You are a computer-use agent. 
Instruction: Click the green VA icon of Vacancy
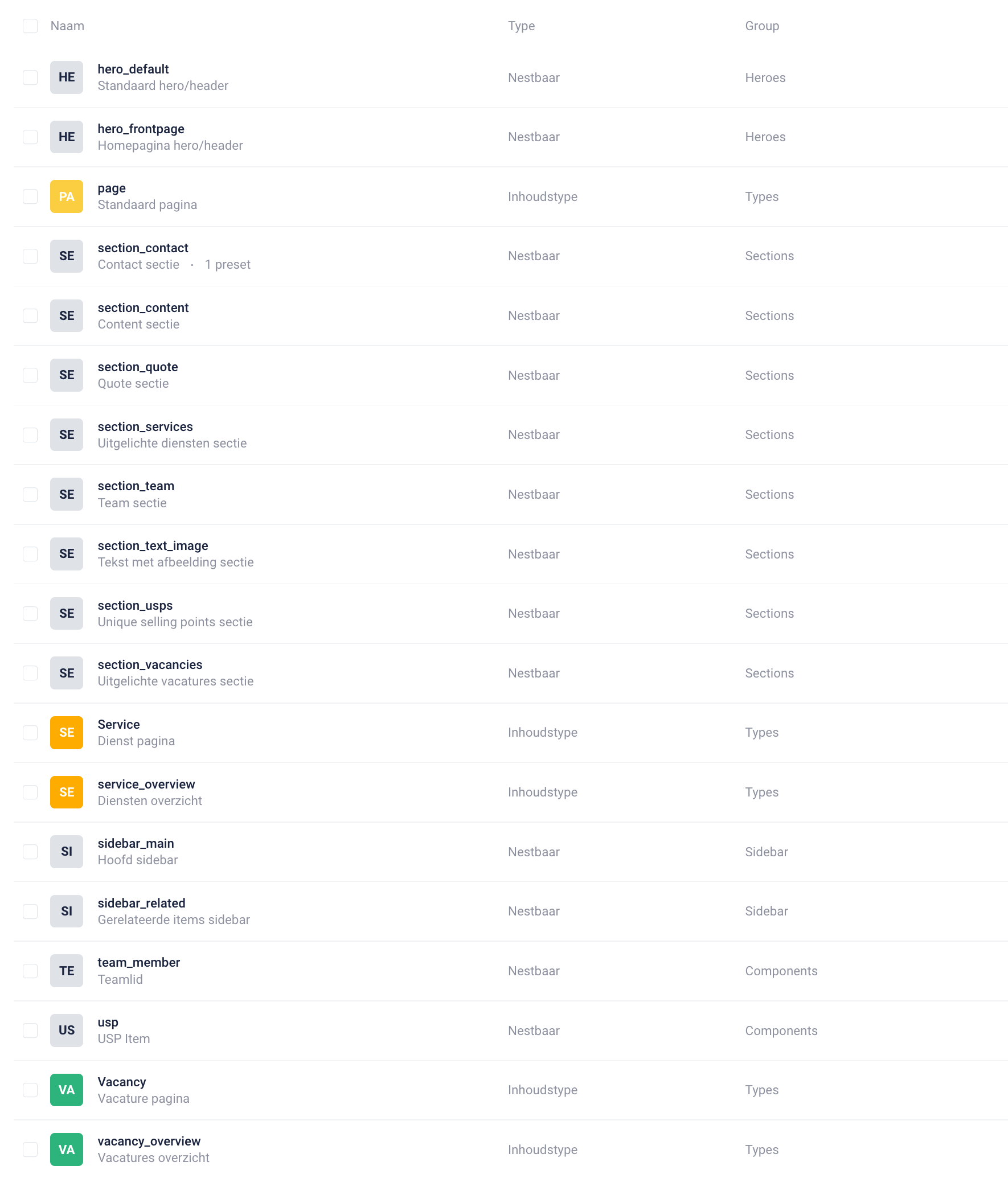(x=66, y=1090)
